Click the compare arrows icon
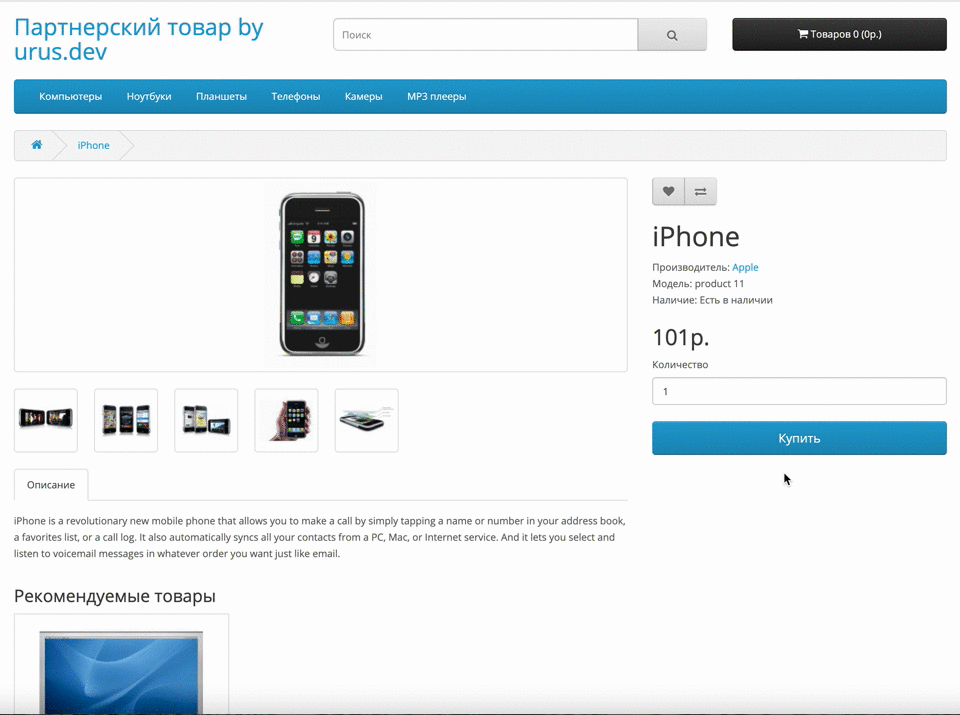This screenshot has width=960, height=715. (x=700, y=192)
